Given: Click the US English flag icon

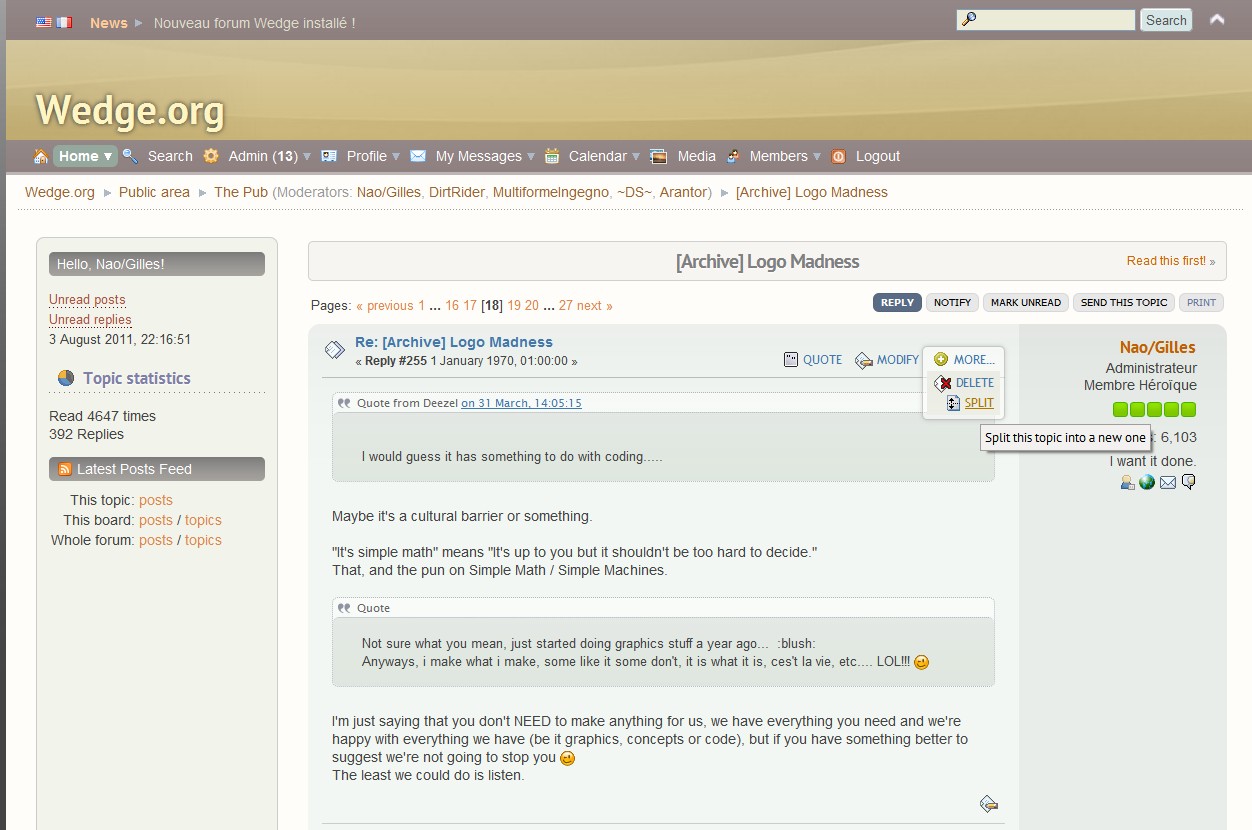Looking at the screenshot, I should pyautogui.click(x=44, y=22).
